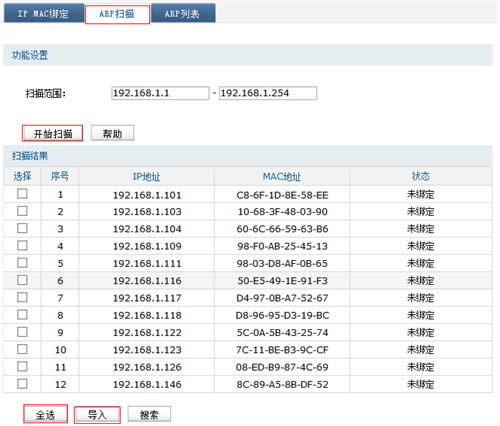Click the scan range end IP field
The image size is (500, 426).
click(x=268, y=93)
